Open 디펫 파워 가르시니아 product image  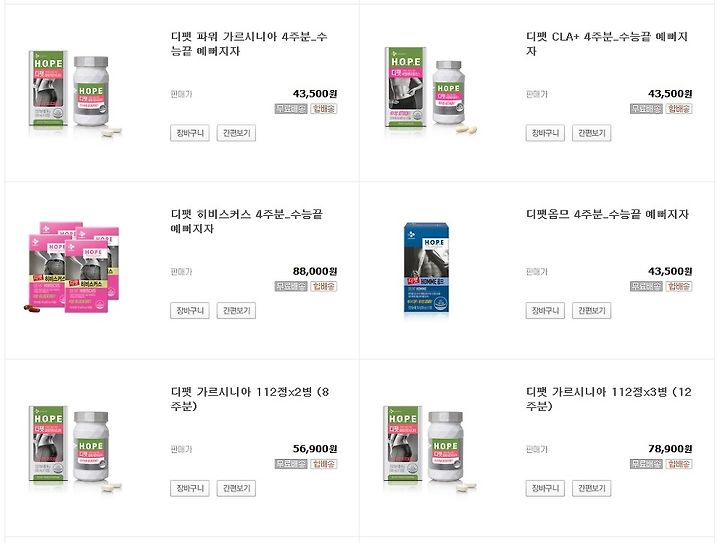point(75,93)
